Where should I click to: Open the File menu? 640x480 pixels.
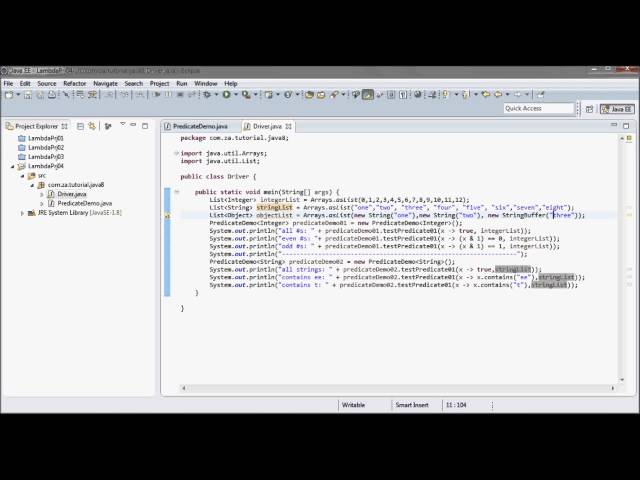pos(8,83)
